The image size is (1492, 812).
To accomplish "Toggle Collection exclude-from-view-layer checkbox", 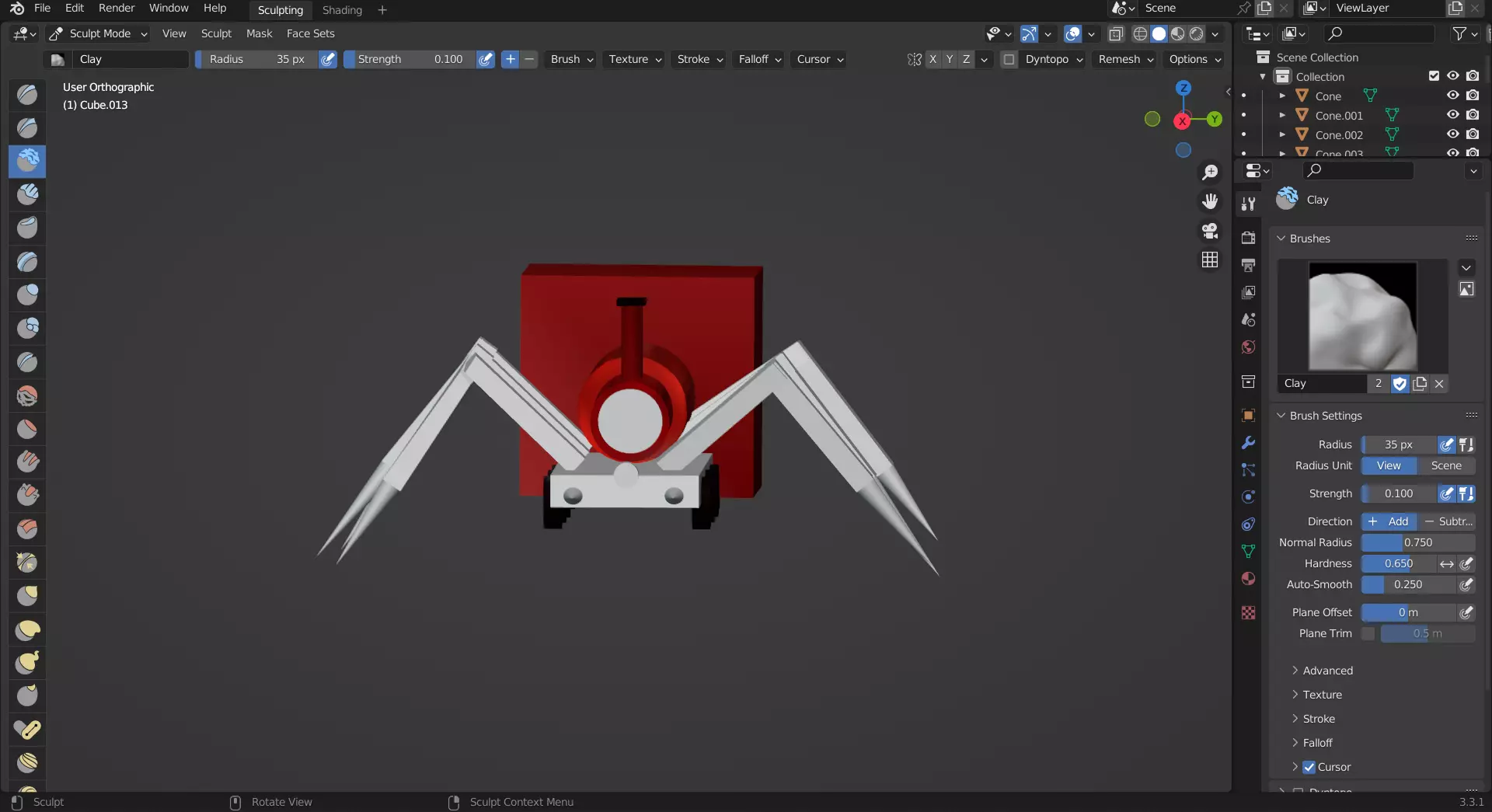I will pyautogui.click(x=1434, y=76).
